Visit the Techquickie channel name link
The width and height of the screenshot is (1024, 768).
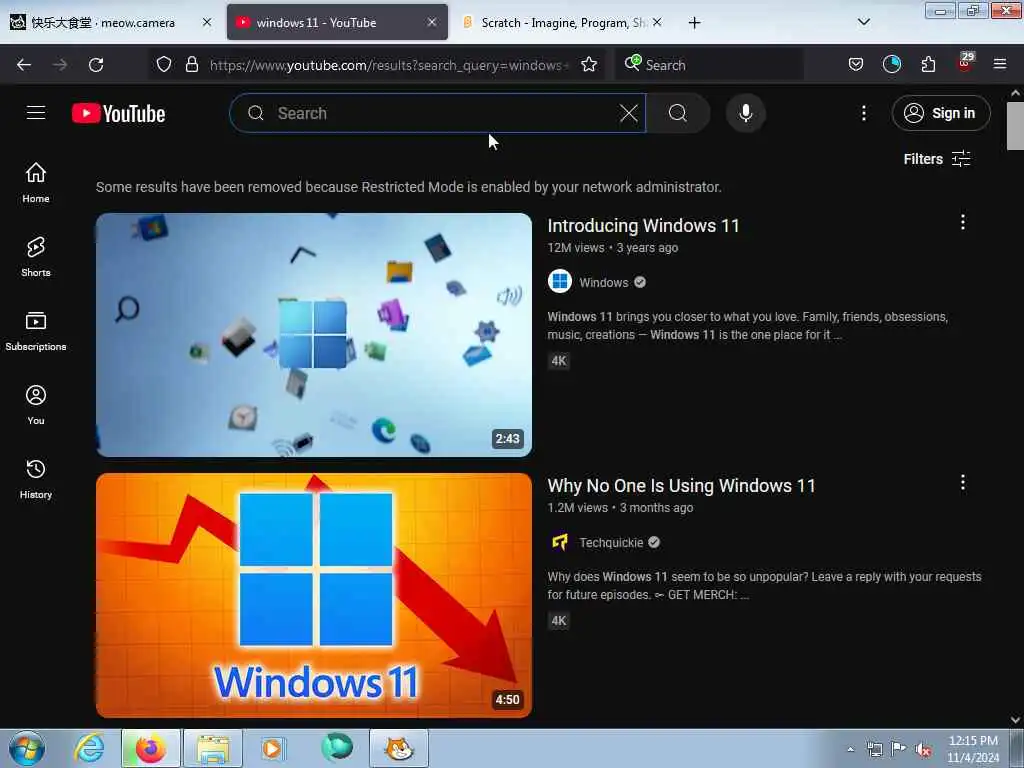pyautogui.click(x=611, y=543)
